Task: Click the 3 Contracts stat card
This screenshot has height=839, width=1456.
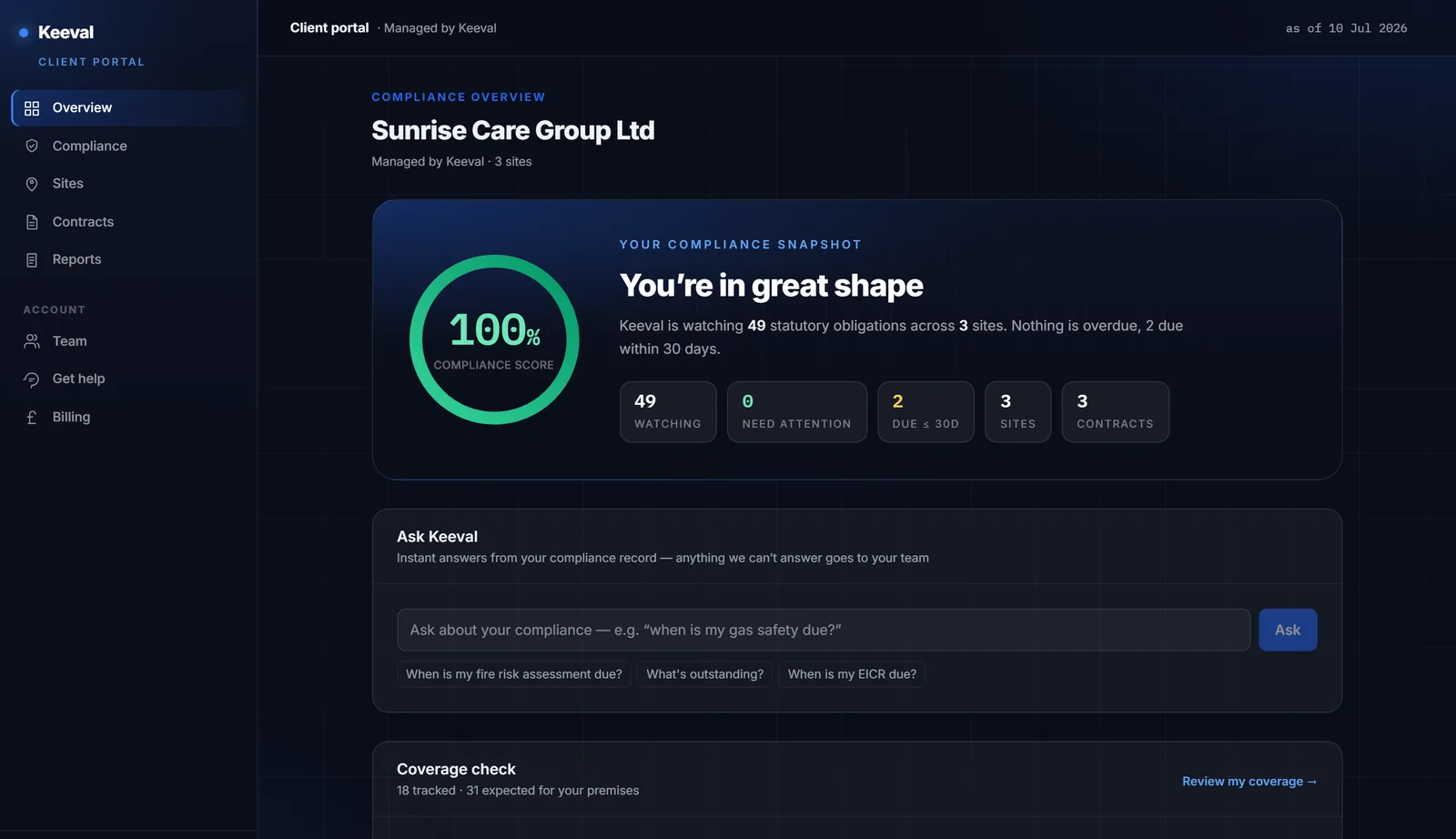Action: [x=1115, y=412]
